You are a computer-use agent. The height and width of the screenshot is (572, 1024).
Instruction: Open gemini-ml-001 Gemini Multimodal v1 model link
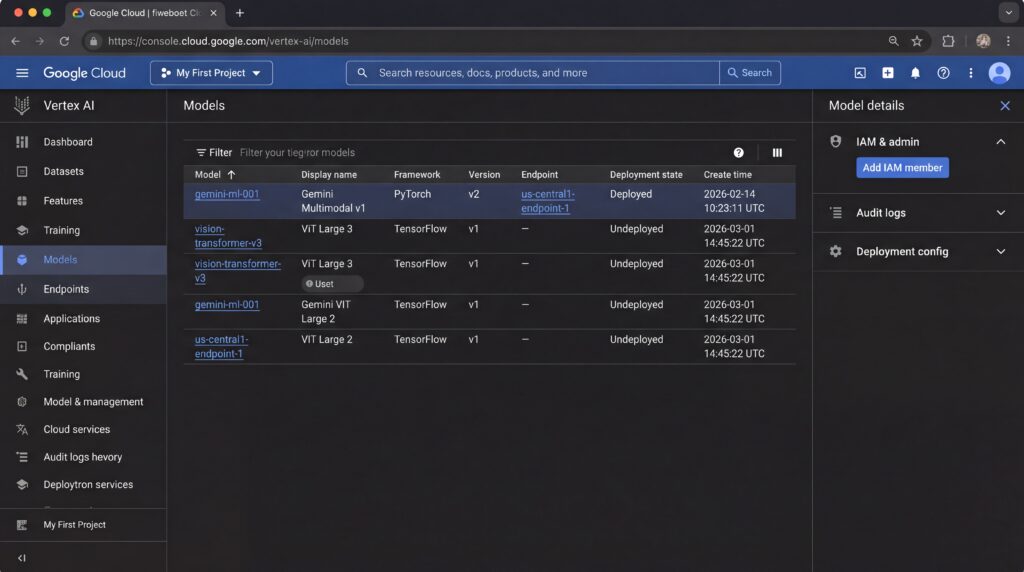click(x=227, y=194)
